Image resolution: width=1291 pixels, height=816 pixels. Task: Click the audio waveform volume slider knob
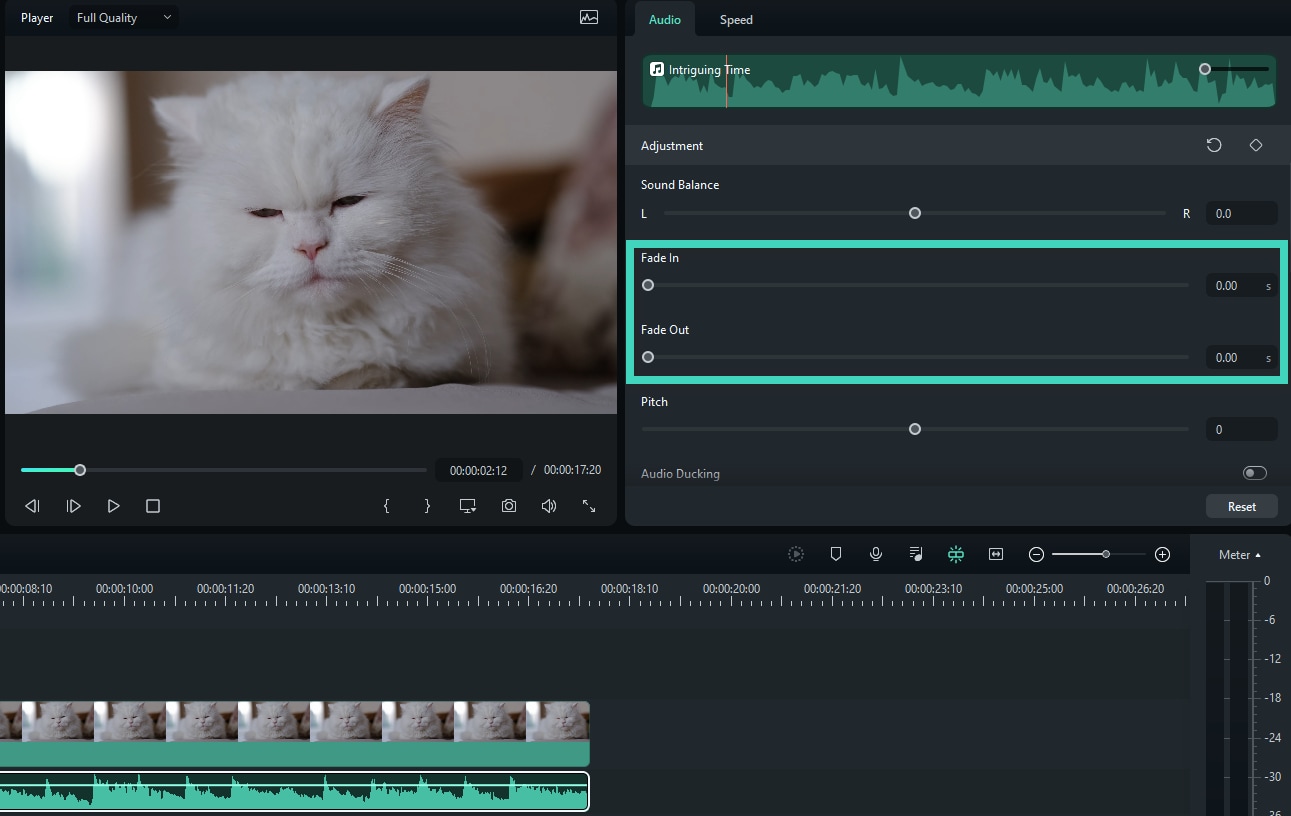(1205, 69)
